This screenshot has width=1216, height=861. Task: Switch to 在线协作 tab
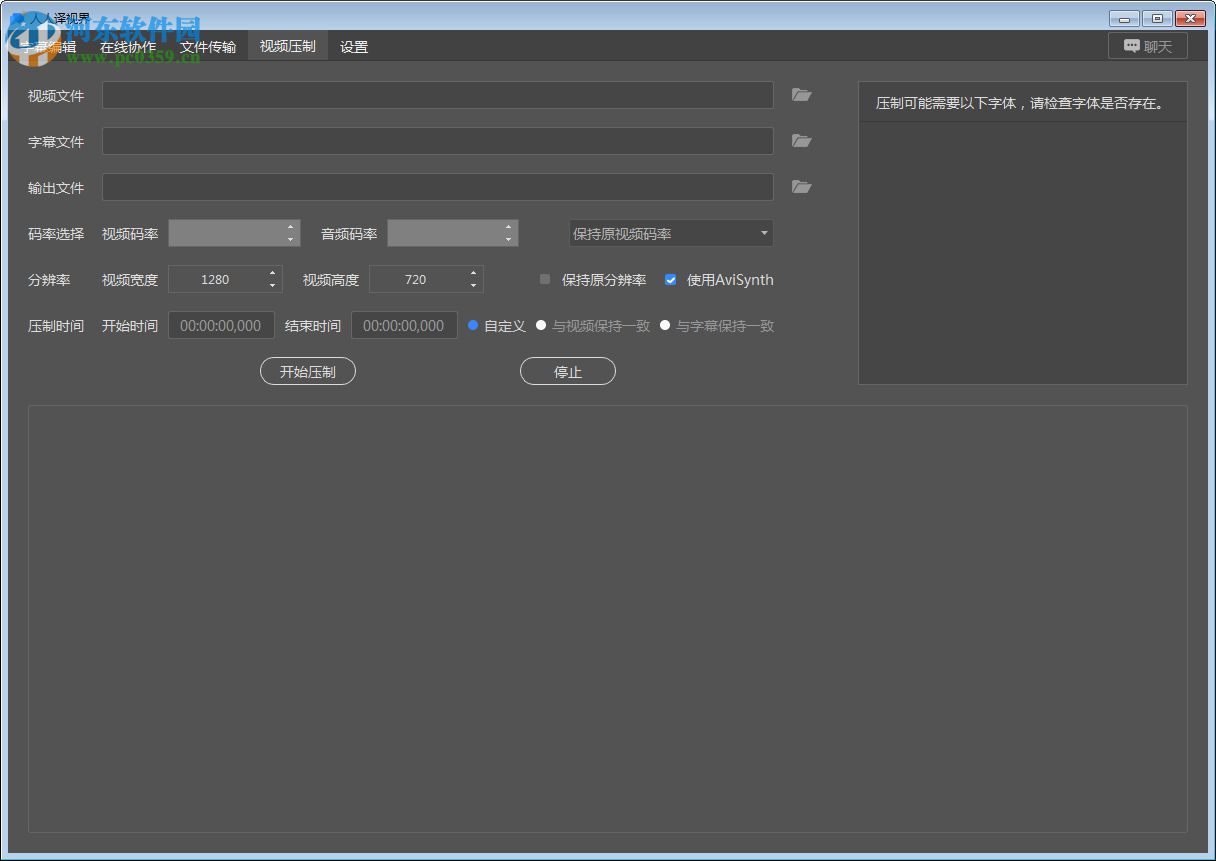[128, 47]
